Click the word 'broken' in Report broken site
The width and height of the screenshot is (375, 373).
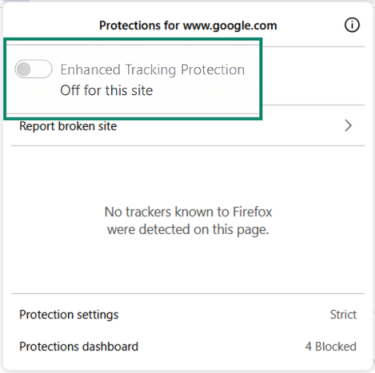point(76,126)
